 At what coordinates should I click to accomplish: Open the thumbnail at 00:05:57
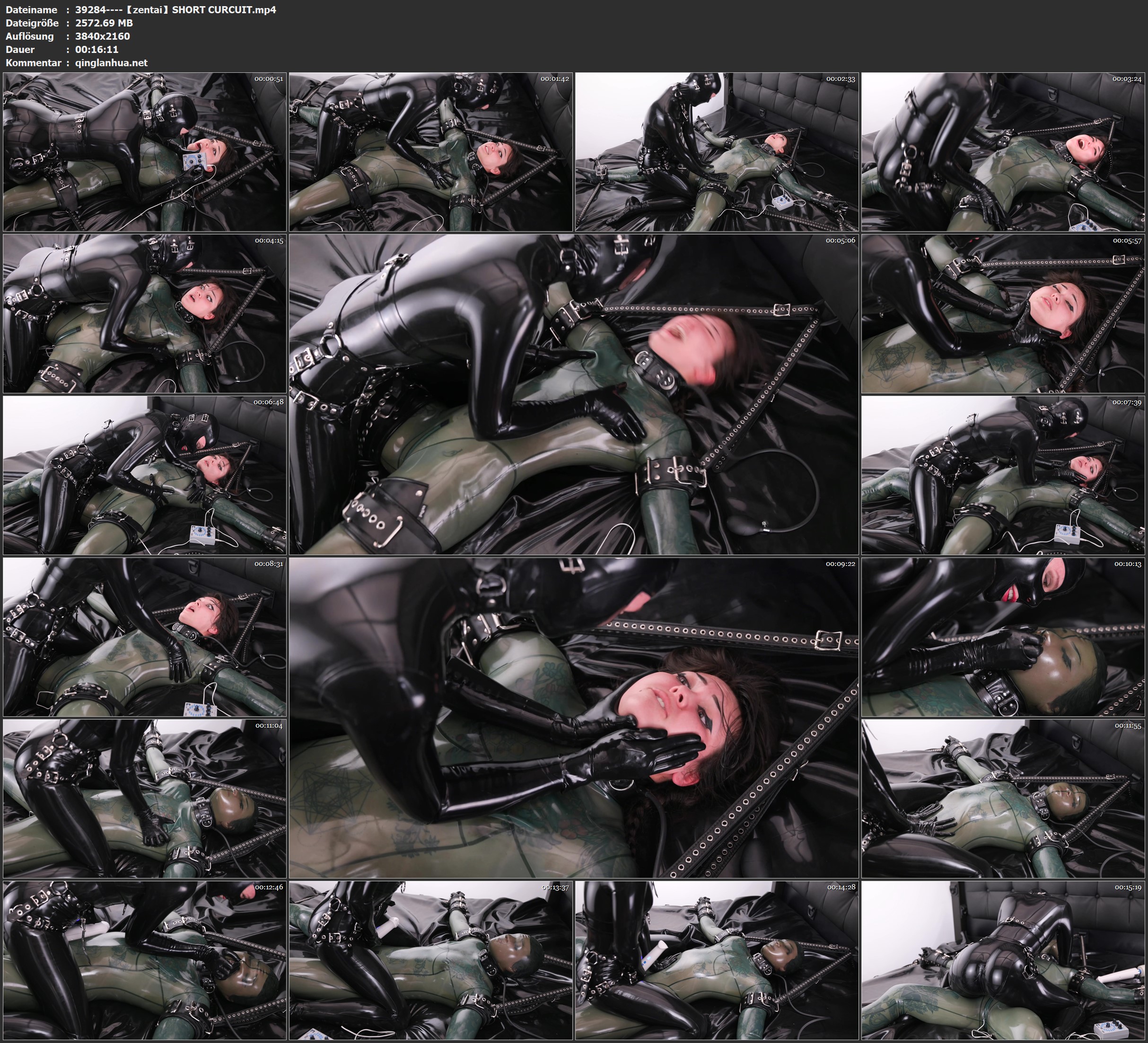[1003, 313]
